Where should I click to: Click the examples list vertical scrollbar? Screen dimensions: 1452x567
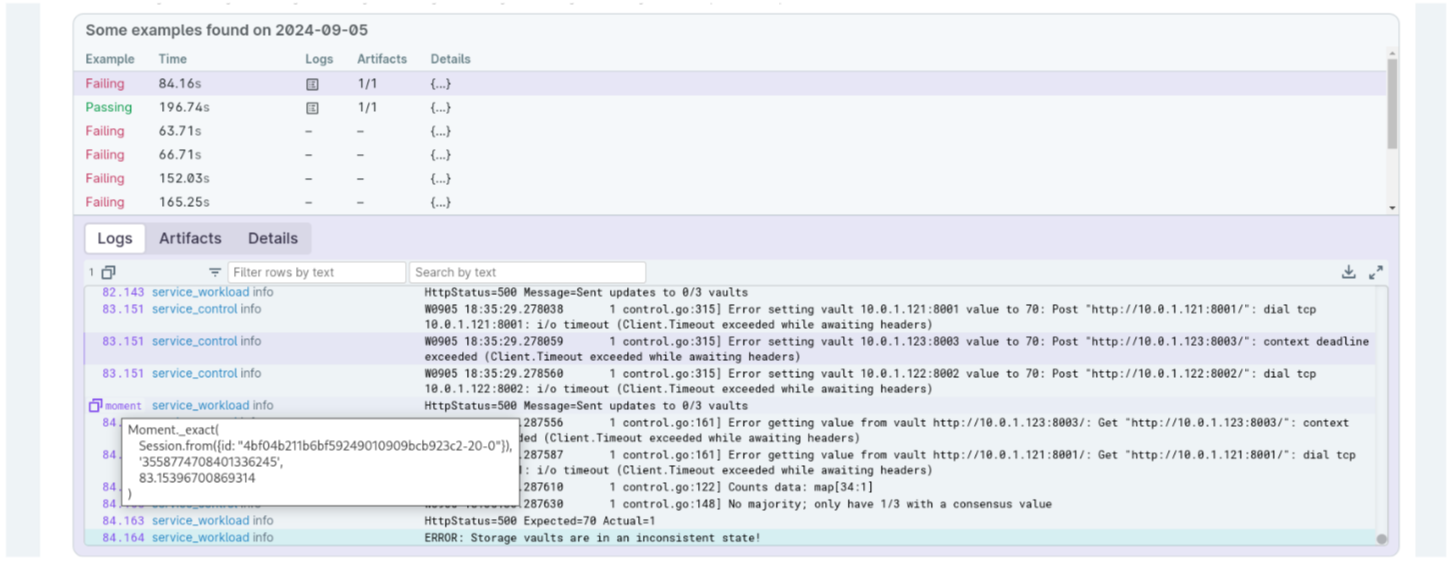click(x=1392, y=105)
